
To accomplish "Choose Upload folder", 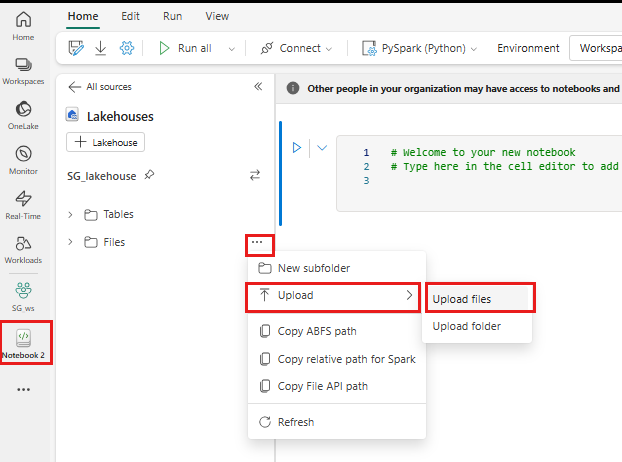I will [x=478, y=326].
